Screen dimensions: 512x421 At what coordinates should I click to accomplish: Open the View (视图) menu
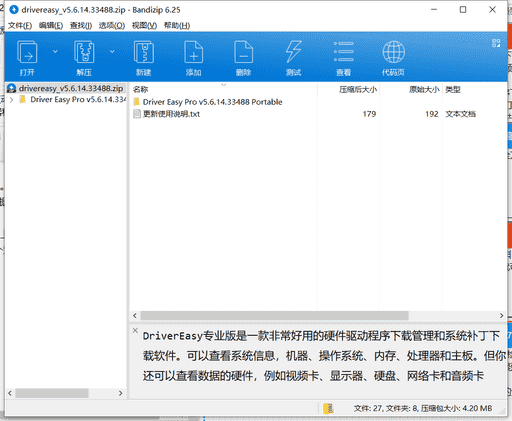click(x=144, y=26)
